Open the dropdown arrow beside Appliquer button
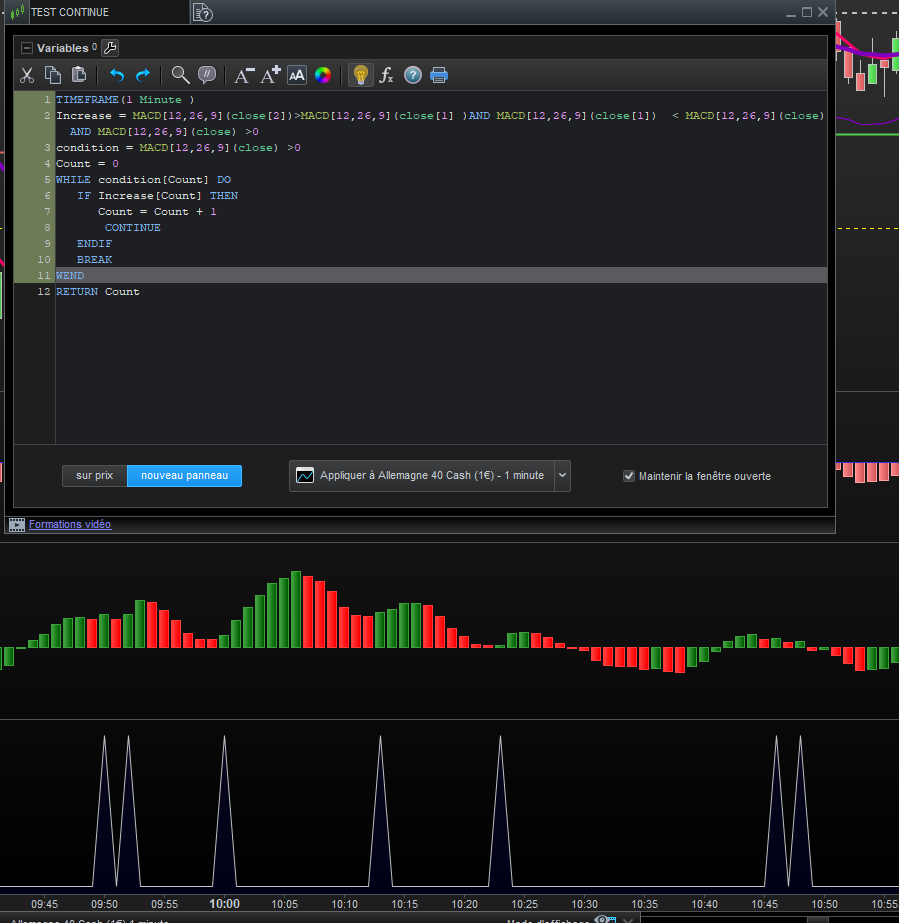The width and height of the screenshot is (899, 923). (x=562, y=476)
